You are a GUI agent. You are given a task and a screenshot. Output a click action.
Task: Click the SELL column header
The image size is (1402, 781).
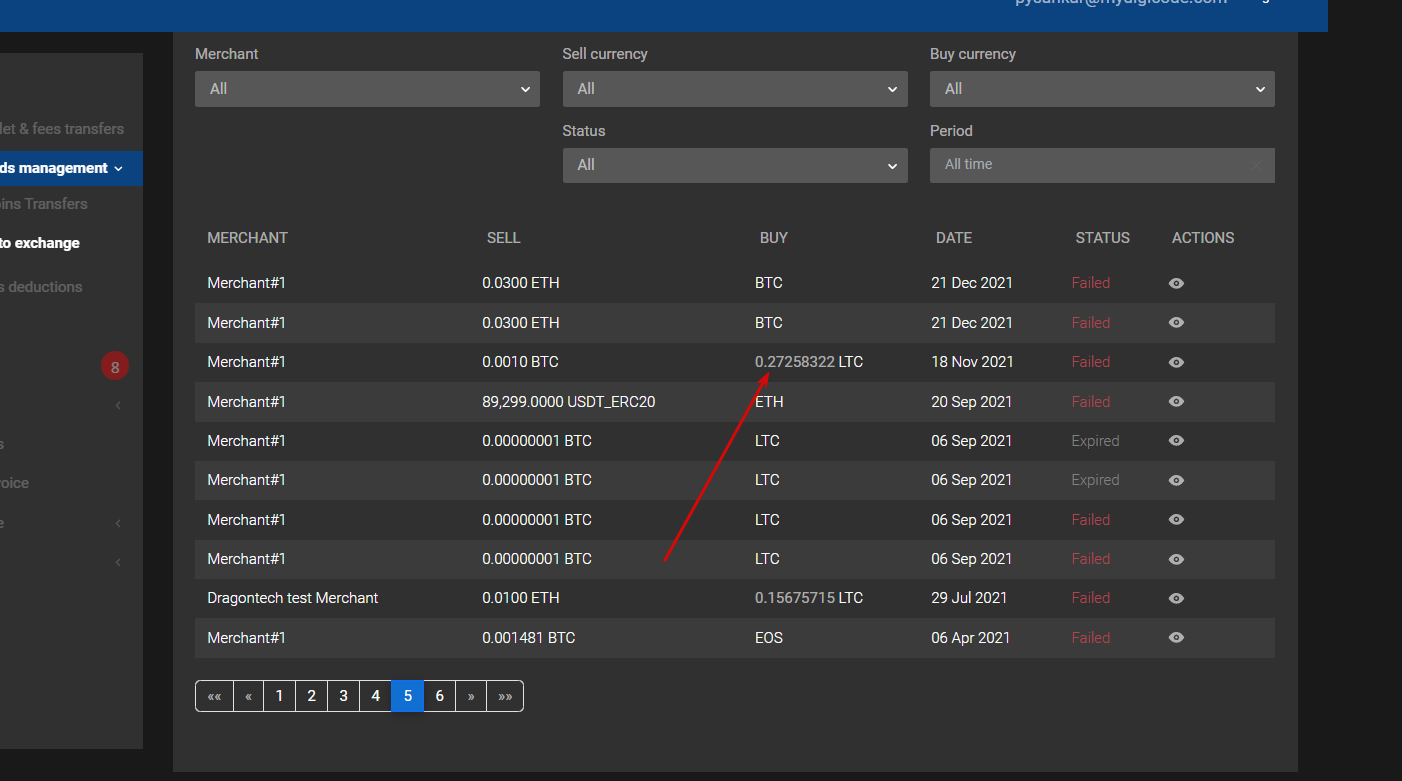point(503,238)
